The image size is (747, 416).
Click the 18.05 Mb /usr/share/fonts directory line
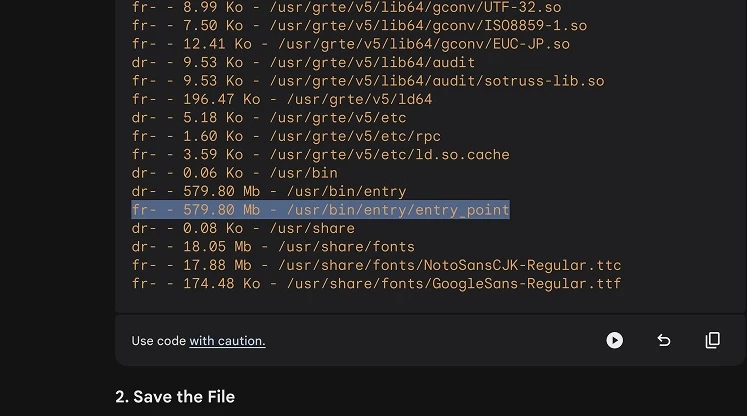coord(273,247)
